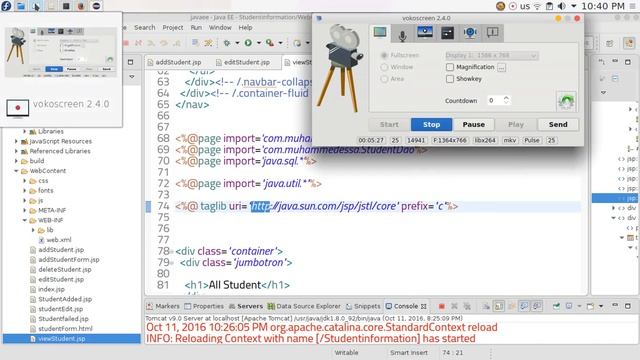Switch to the Properties view tab
Image resolution: width=640 pixels, height=360 pixels.
click(x=204, y=306)
